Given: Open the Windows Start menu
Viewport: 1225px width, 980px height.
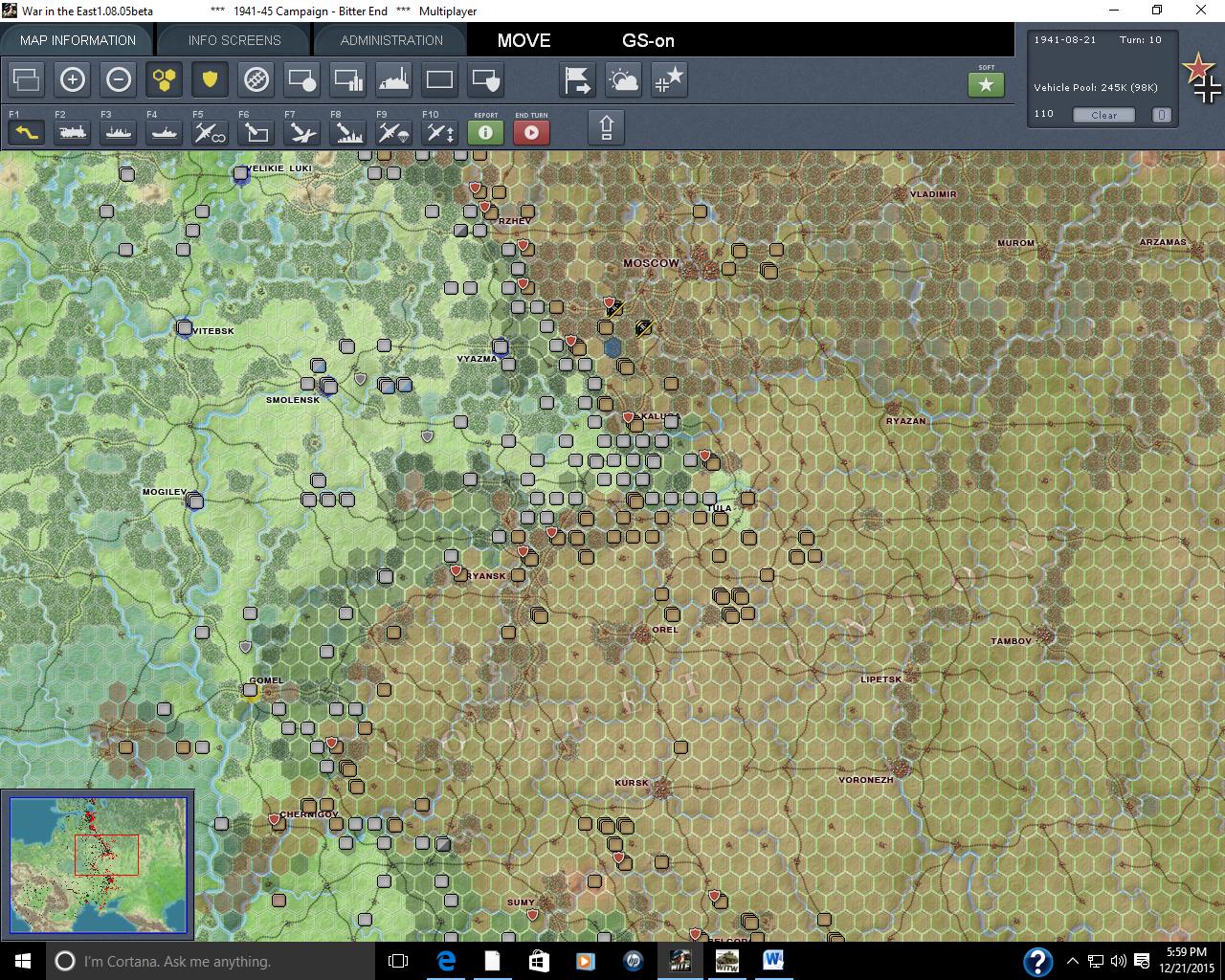Looking at the screenshot, I should 23,961.
